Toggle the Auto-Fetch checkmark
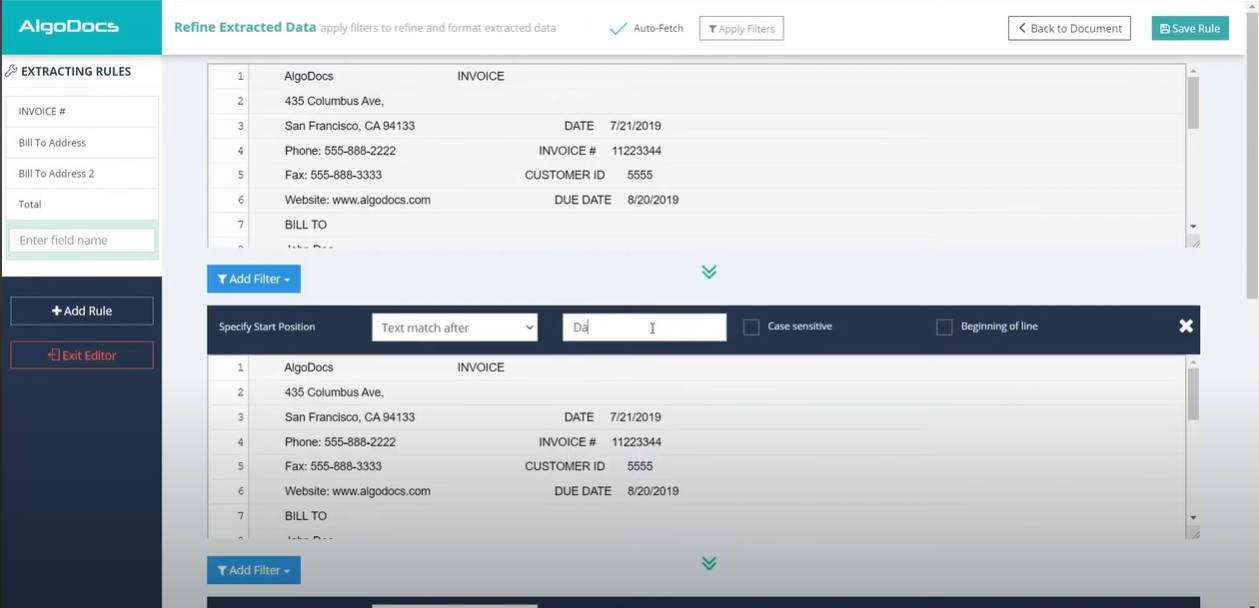This screenshot has width=1259, height=608. [x=618, y=28]
